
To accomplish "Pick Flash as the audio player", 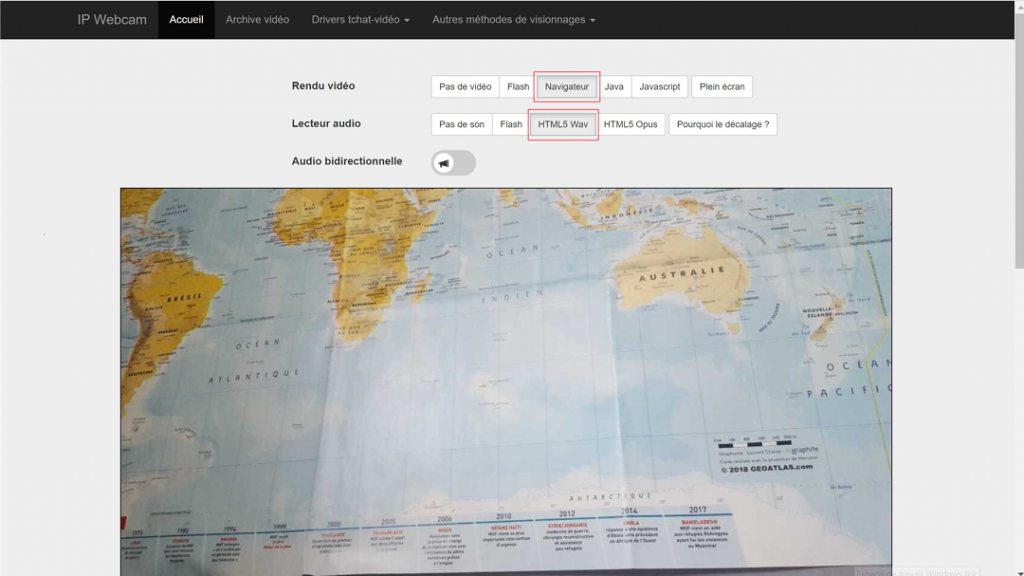I will tap(511, 125).
